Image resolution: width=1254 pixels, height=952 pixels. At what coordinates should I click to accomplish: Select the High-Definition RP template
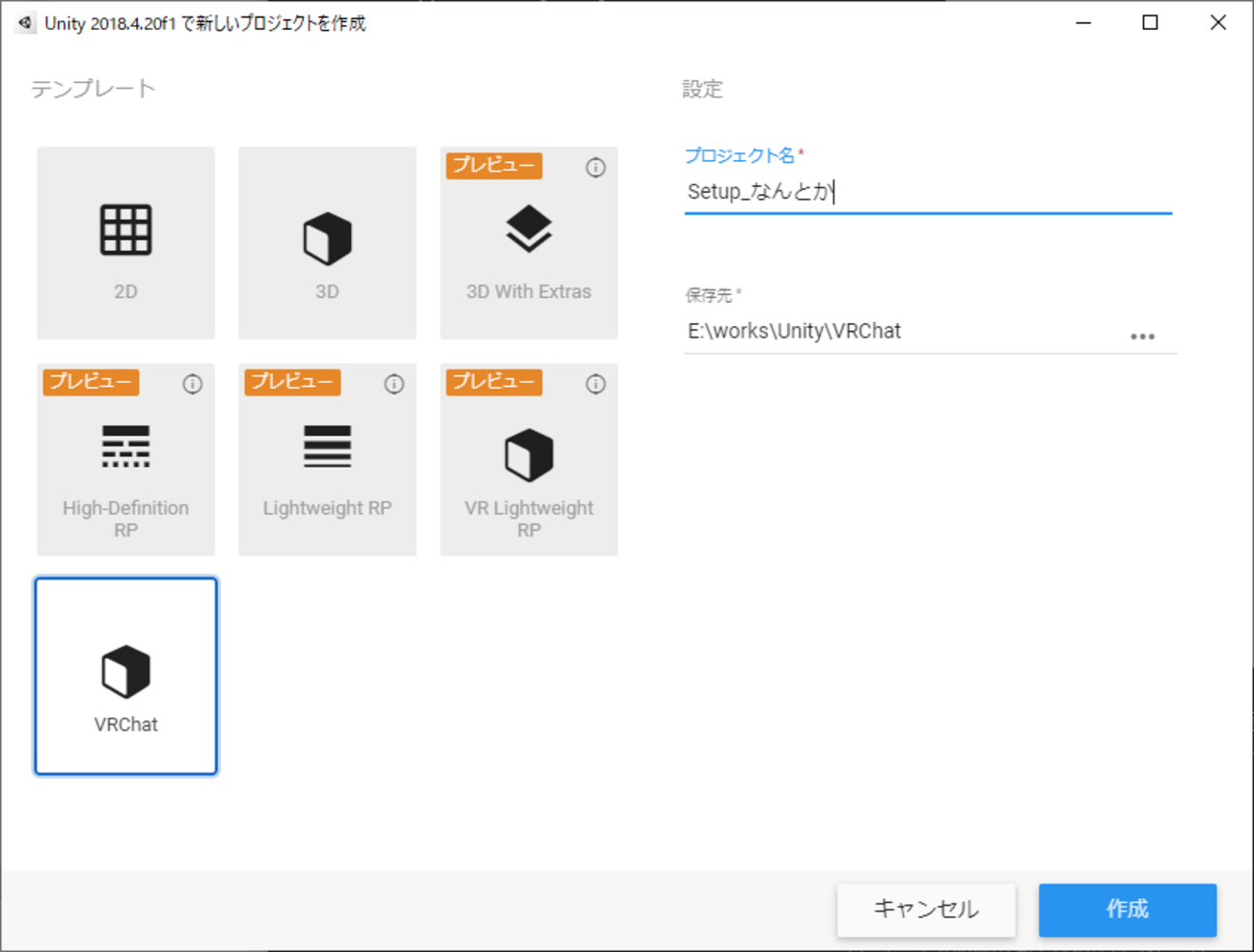tap(125, 459)
